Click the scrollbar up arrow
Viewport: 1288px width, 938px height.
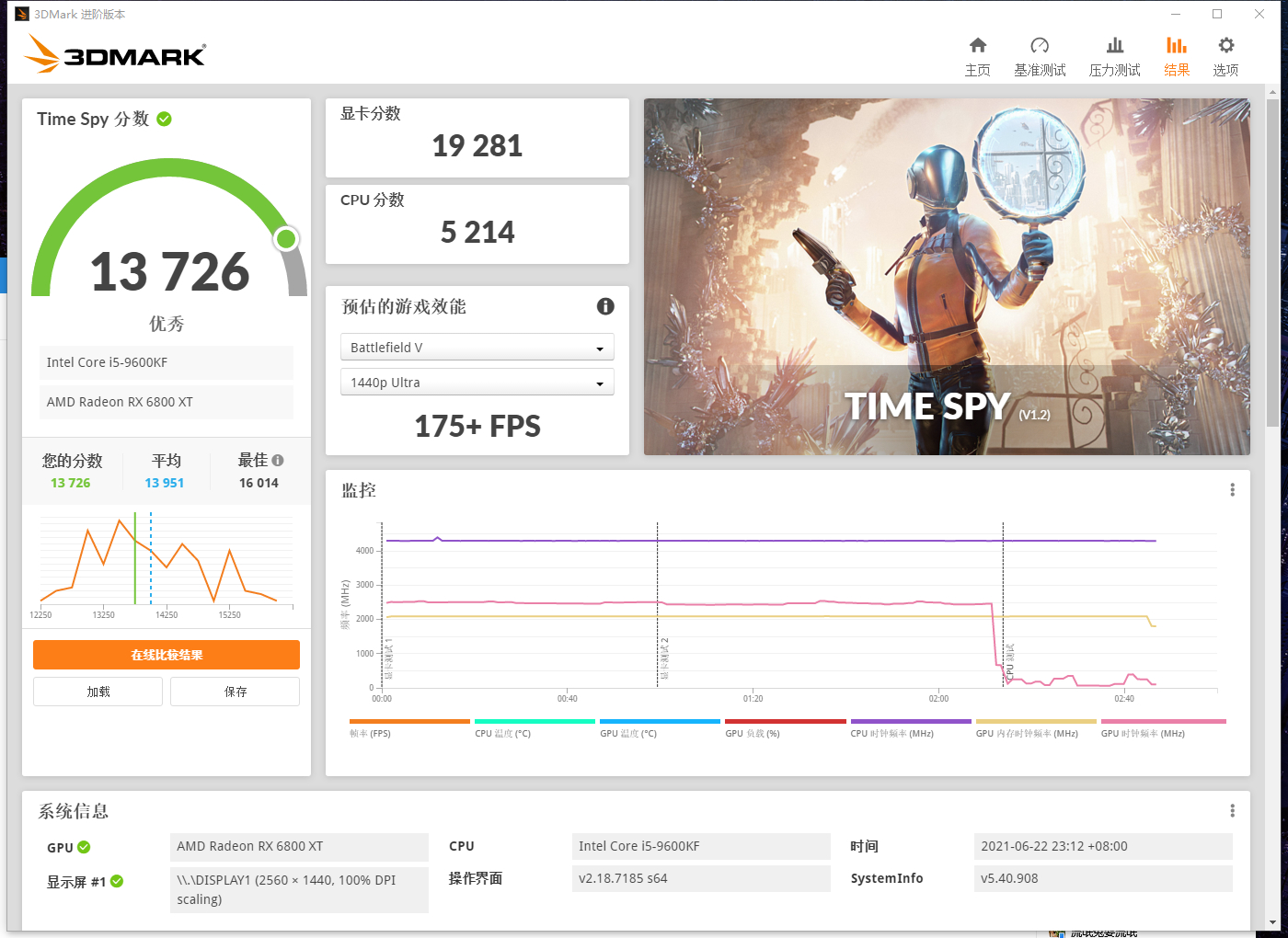pyautogui.click(x=1272, y=91)
